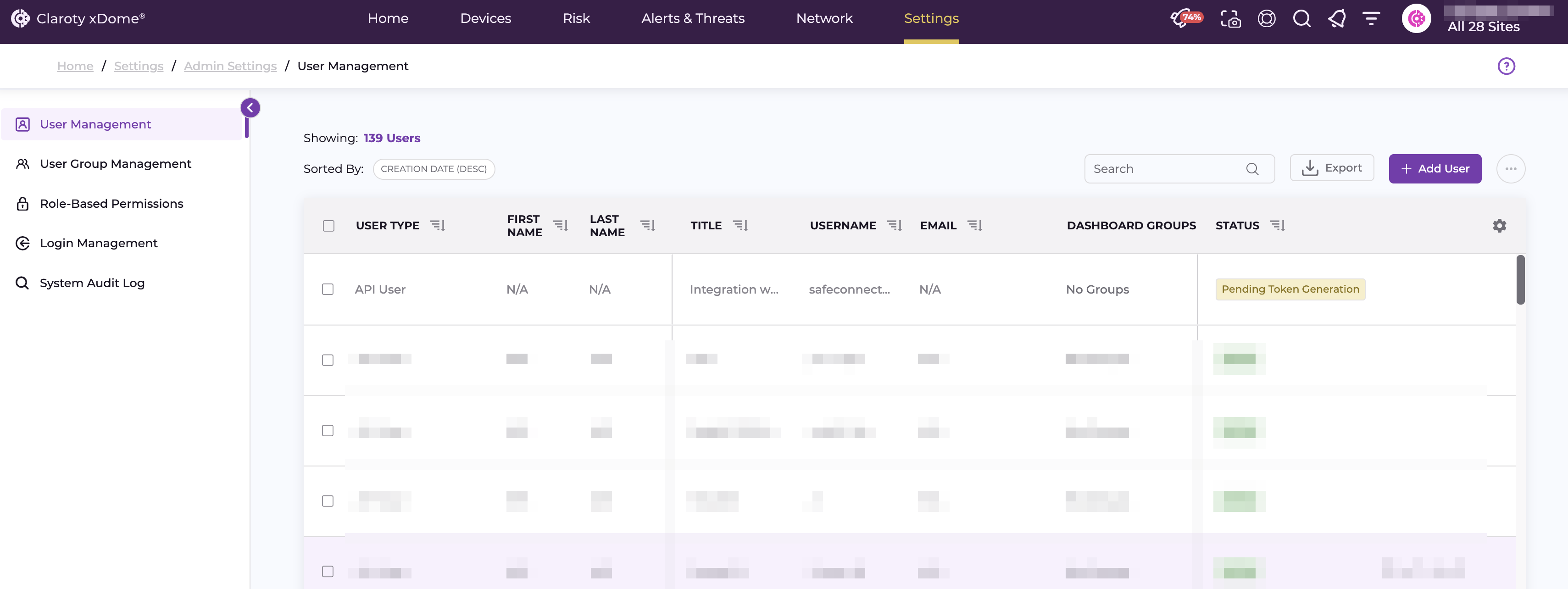Sort by the Email column icon
Image resolution: width=1568 pixels, height=589 pixels.
pyautogui.click(x=975, y=226)
